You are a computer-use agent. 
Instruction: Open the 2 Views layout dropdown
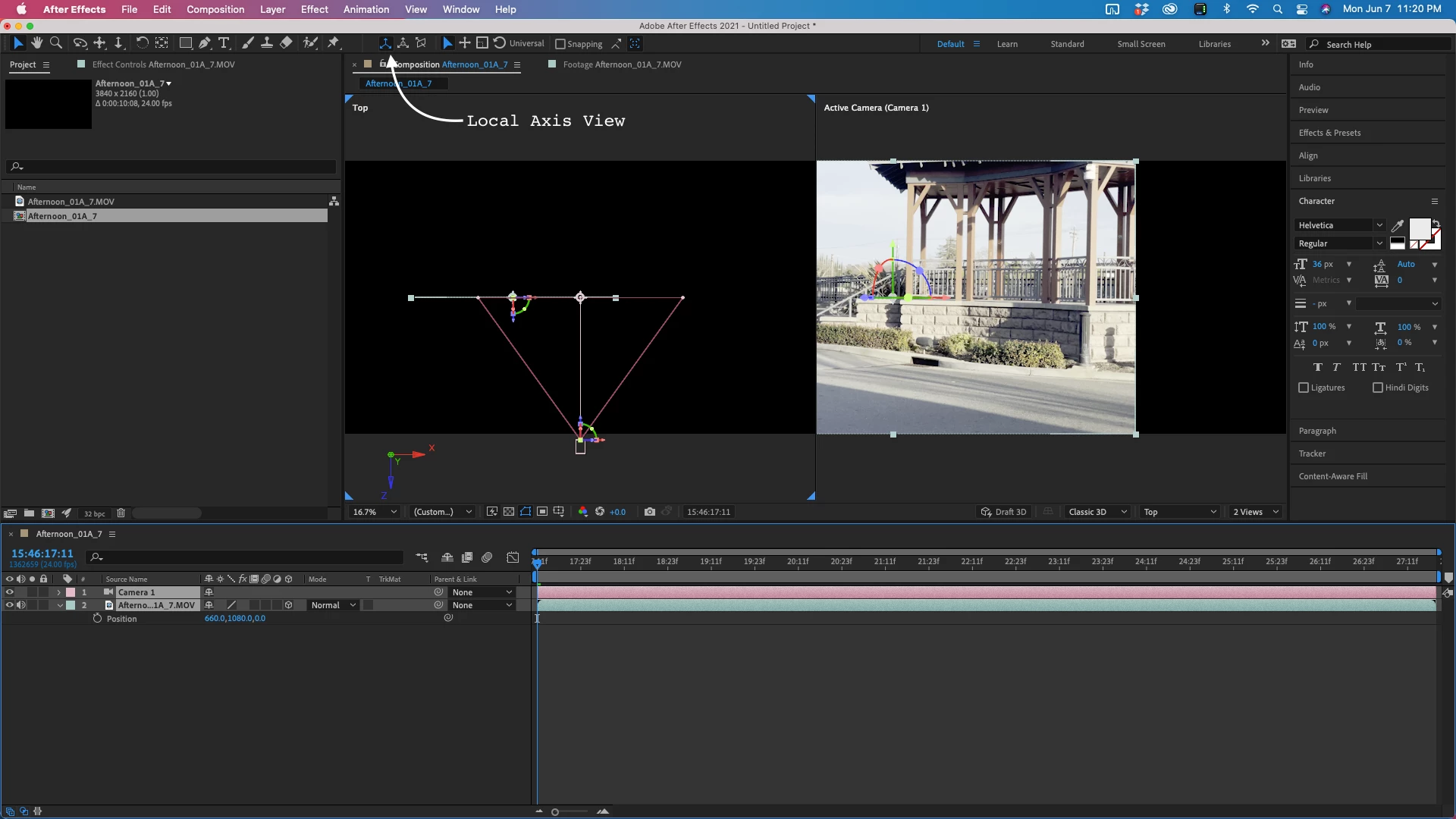tap(1255, 512)
